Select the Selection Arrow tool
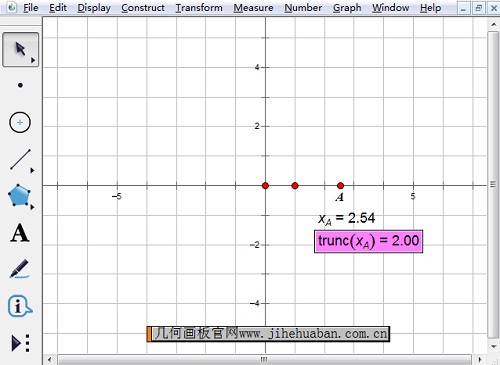Viewport: 500px width, 365px height. point(20,49)
